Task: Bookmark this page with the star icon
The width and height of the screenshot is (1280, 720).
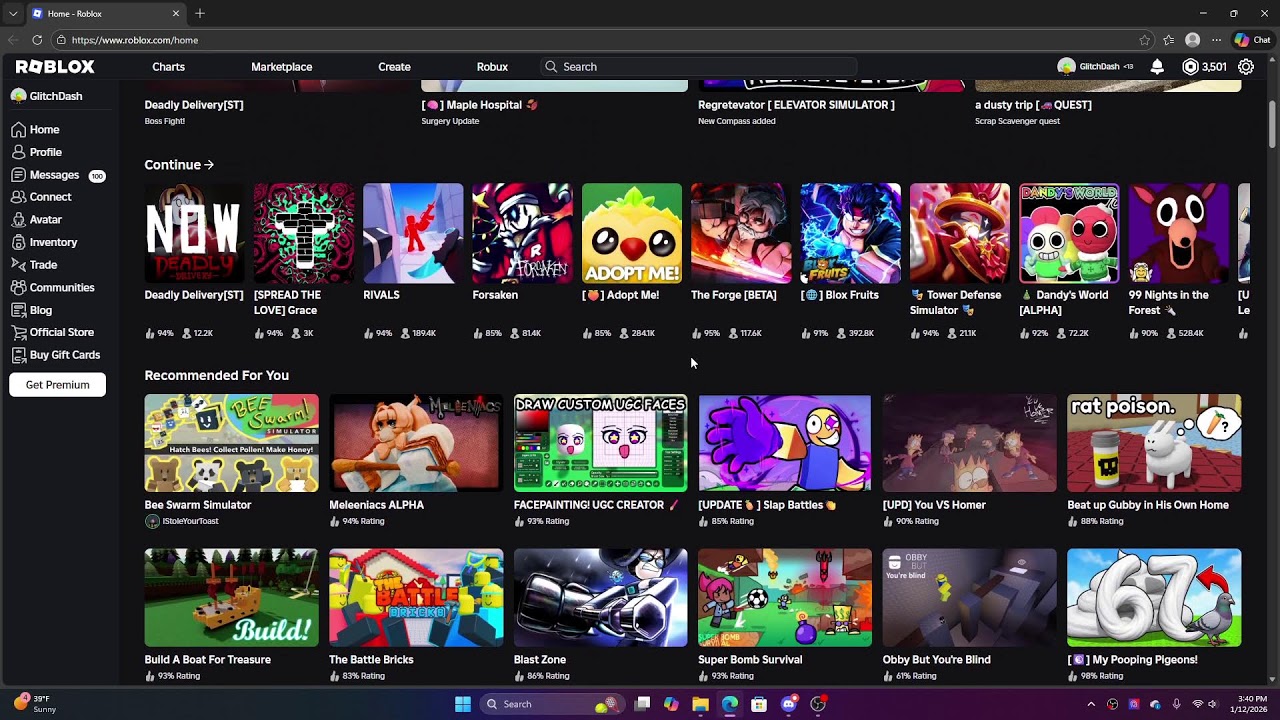Action: point(1145,40)
